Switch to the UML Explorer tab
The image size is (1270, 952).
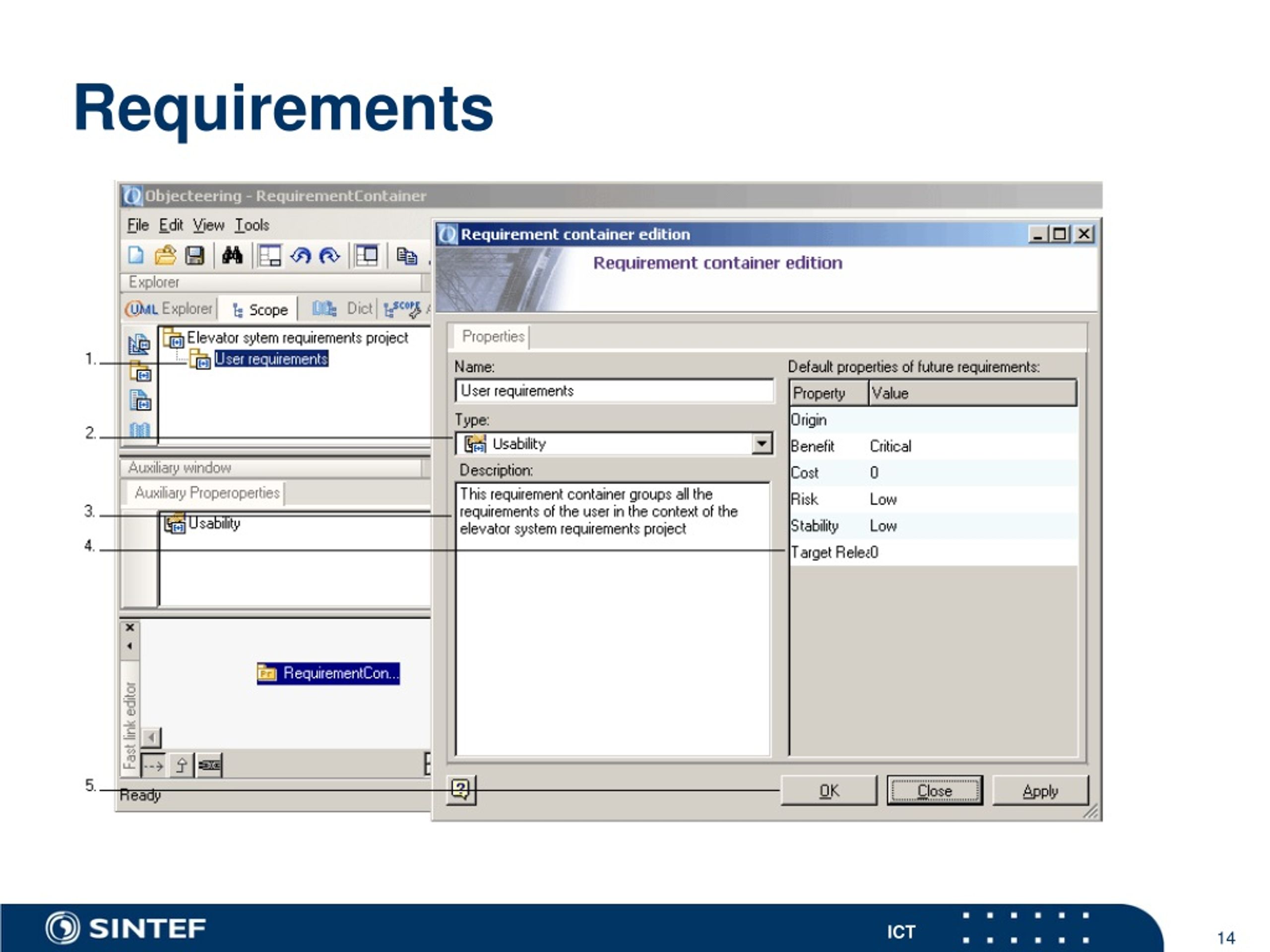[x=169, y=309]
